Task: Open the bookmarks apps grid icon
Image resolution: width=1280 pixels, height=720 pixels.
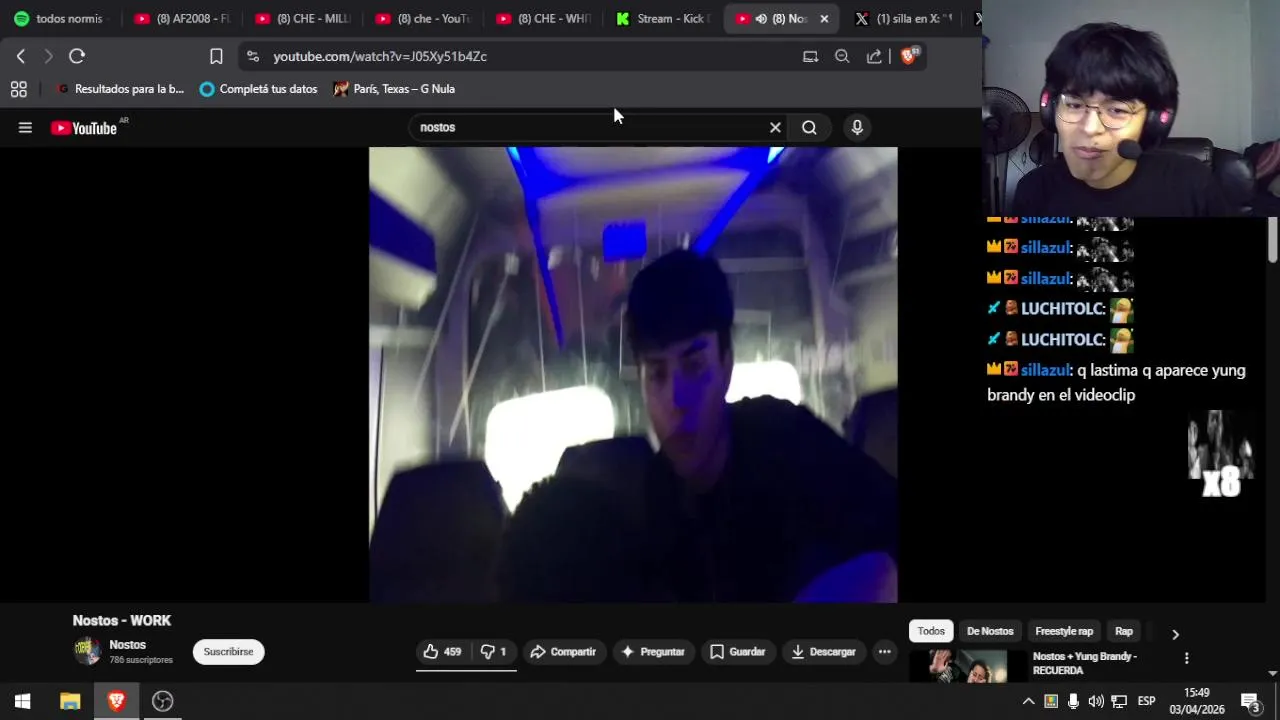Action: tap(18, 89)
